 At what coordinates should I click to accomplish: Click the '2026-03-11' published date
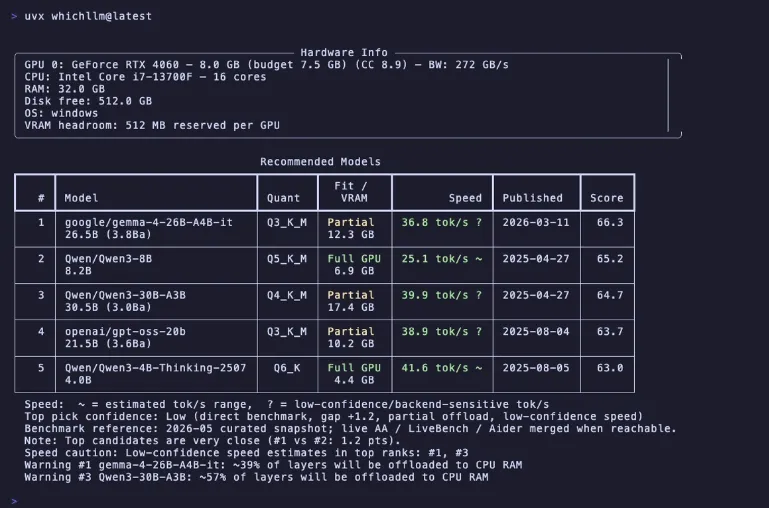[536, 222]
